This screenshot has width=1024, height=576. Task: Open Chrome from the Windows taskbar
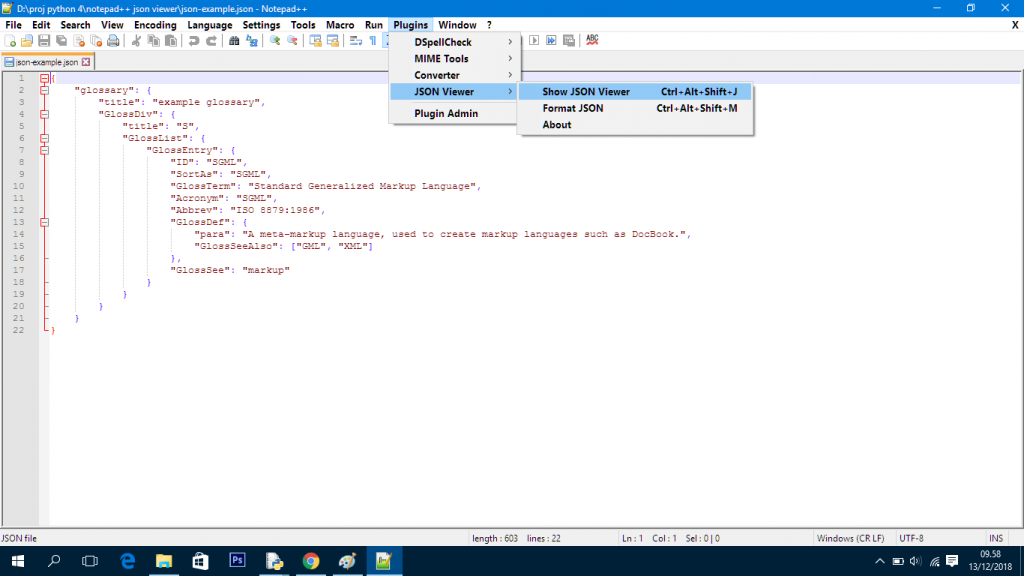(310, 561)
